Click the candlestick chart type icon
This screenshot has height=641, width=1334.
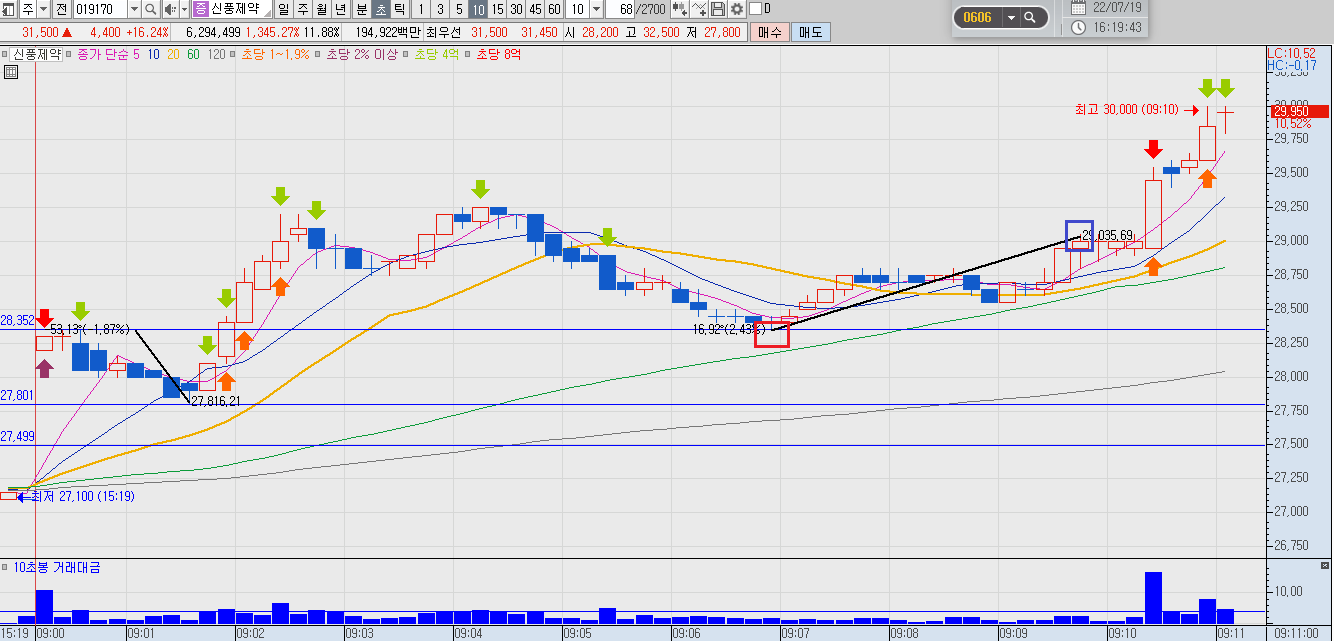tap(680, 9)
